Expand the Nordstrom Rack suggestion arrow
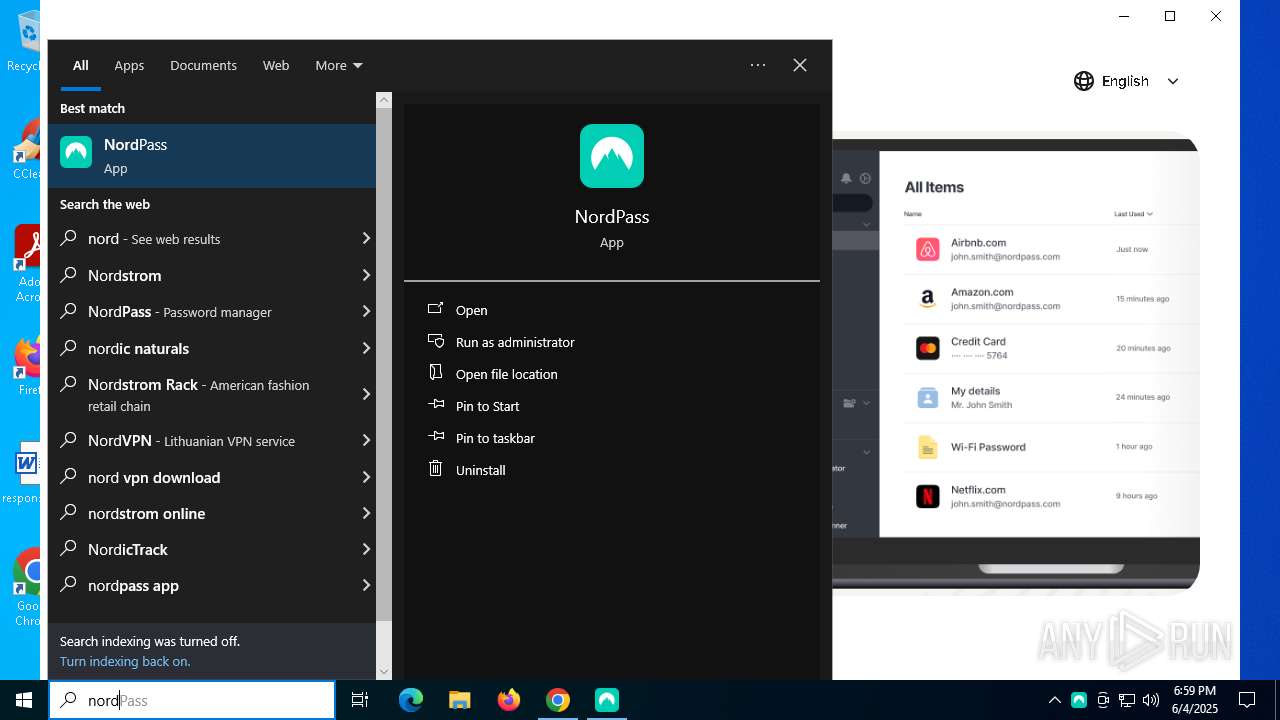Viewport: 1280px width, 720px height. 366,394
